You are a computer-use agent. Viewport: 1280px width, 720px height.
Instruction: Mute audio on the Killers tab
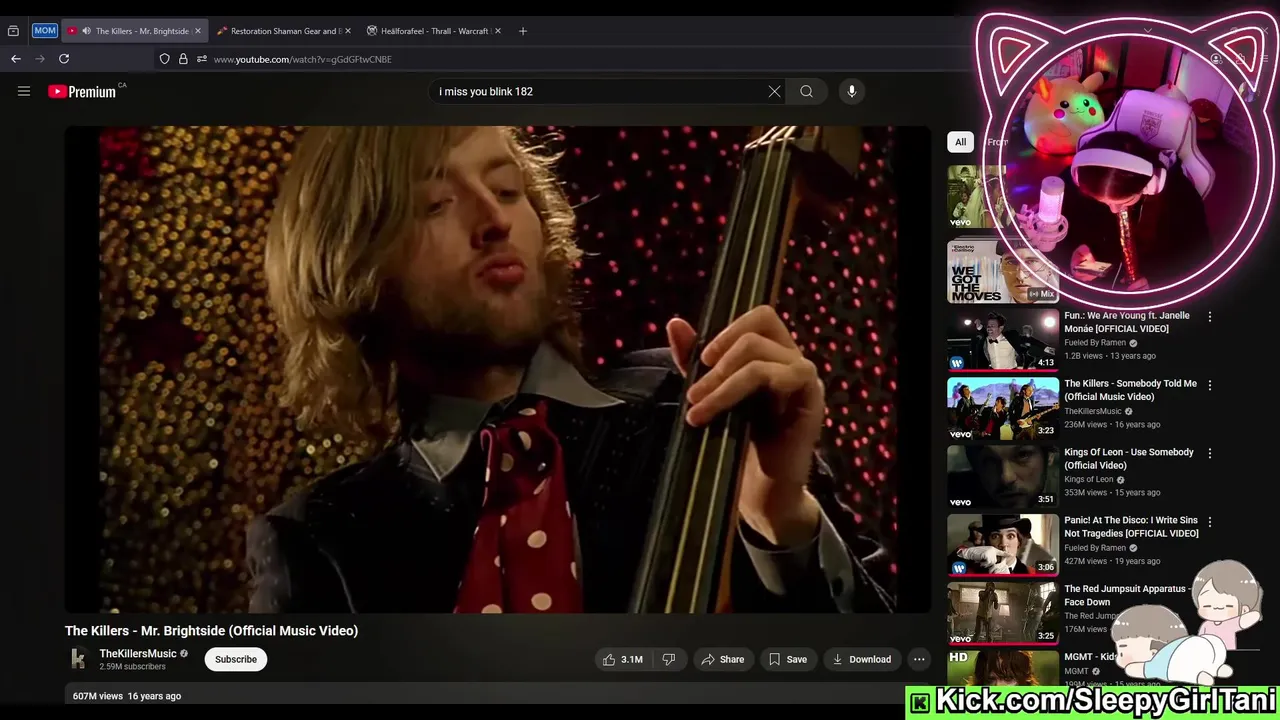point(86,31)
